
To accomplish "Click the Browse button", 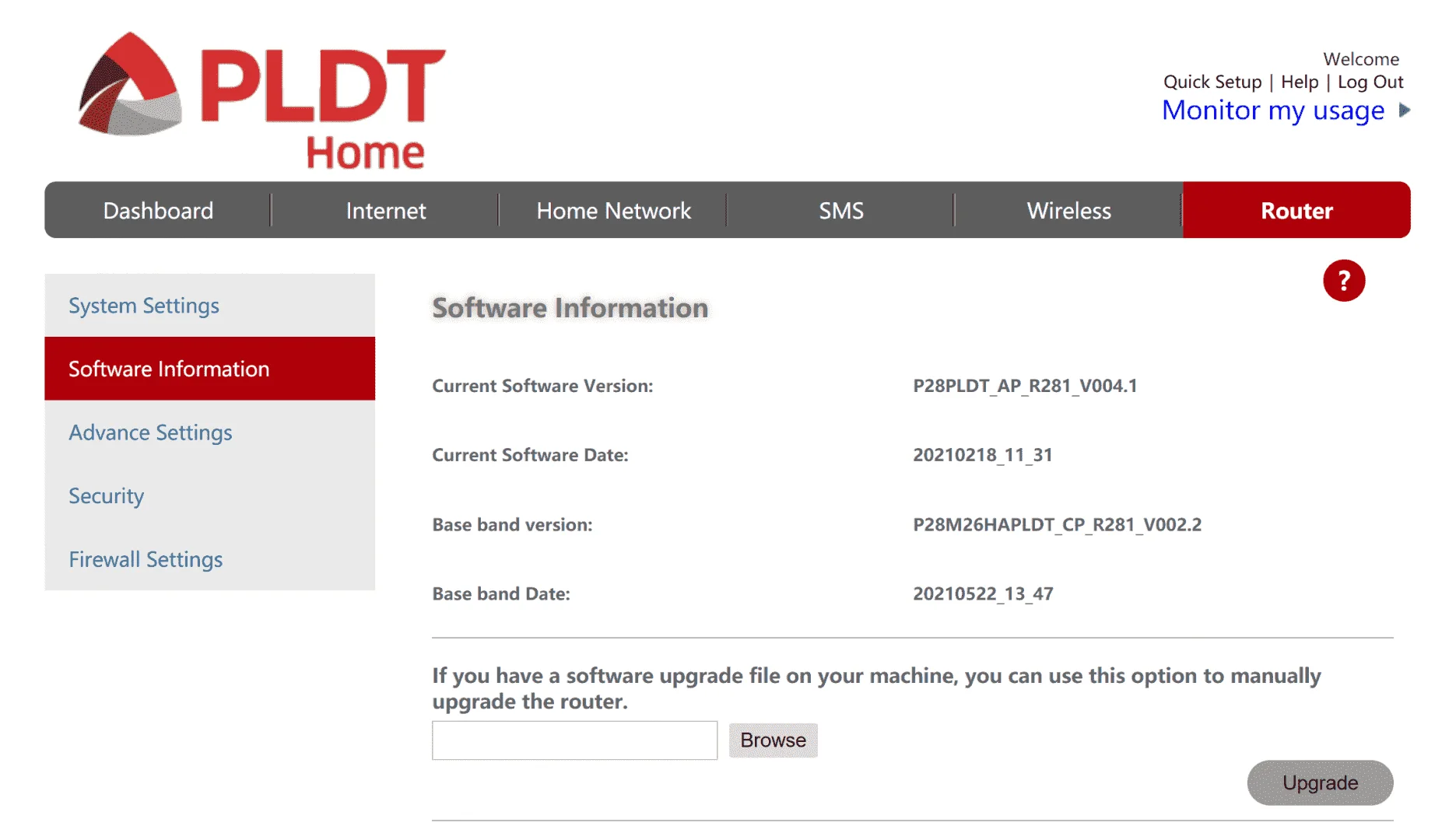I will tap(773, 740).
